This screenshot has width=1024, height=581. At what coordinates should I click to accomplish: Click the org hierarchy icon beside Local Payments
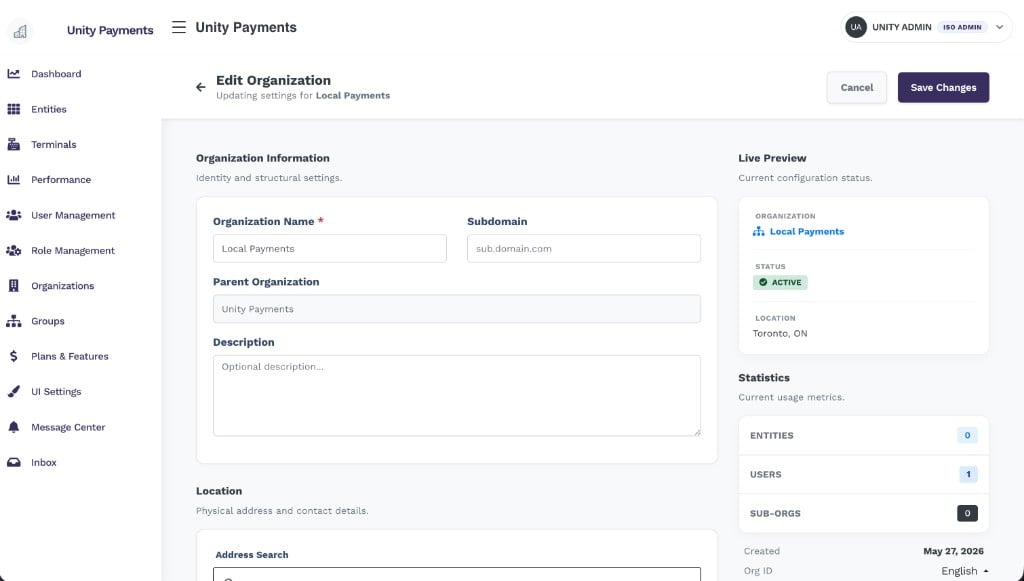click(758, 231)
